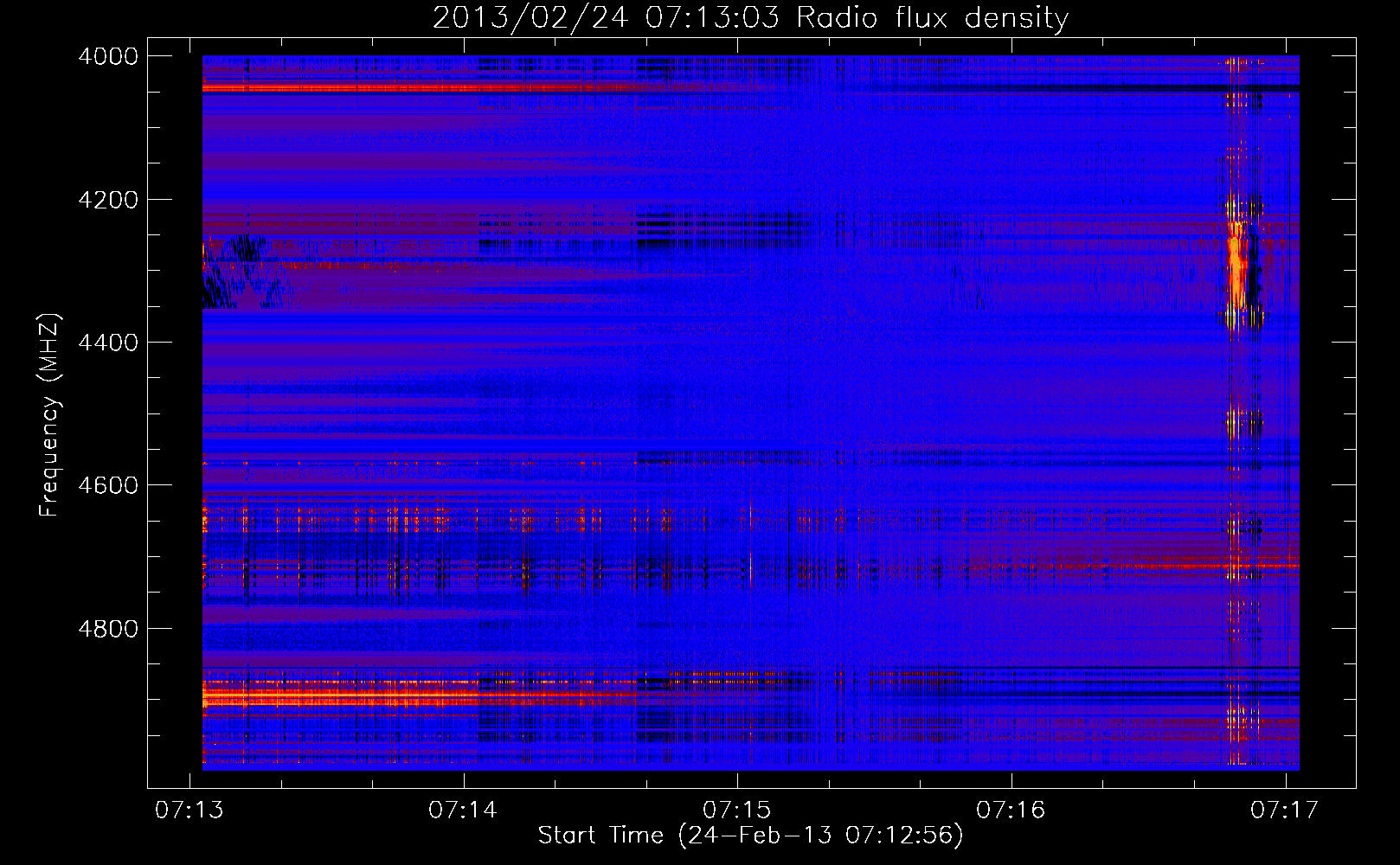Click the 07:14 time tick label
Image resolution: width=1400 pixels, height=865 pixels.
pos(463,810)
